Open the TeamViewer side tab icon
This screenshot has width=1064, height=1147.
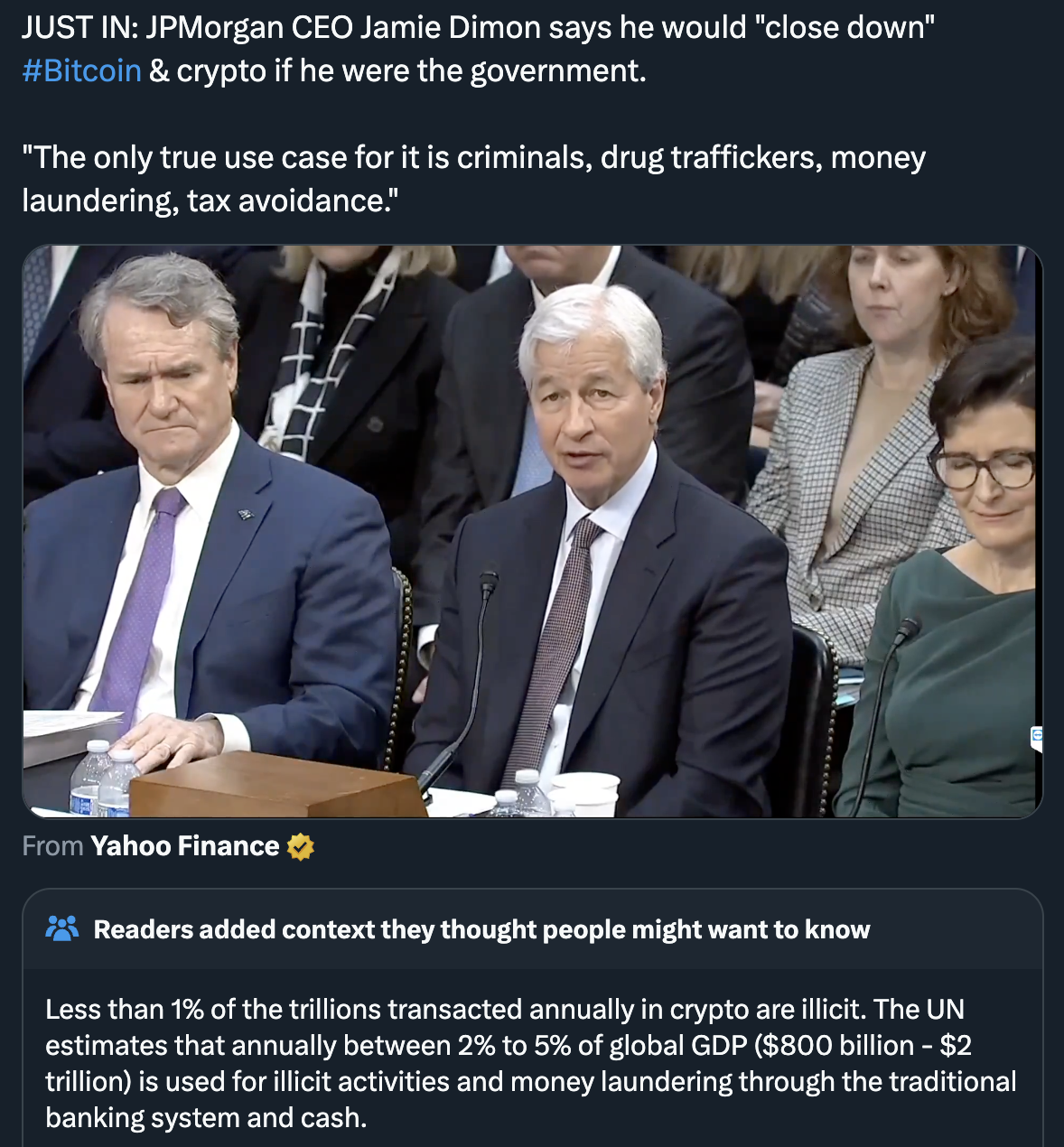coord(1036,737)
